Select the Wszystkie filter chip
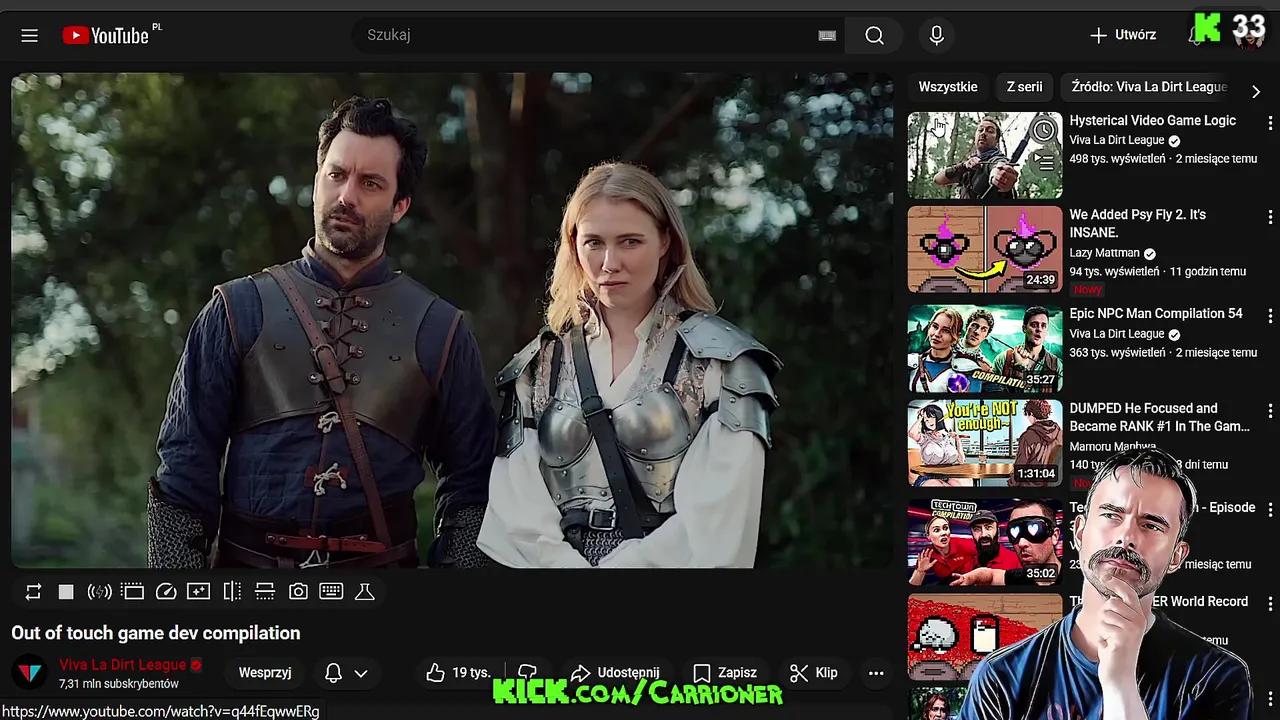The width and height of the screenshot is (1280, 720). click(x=948, y=87)
